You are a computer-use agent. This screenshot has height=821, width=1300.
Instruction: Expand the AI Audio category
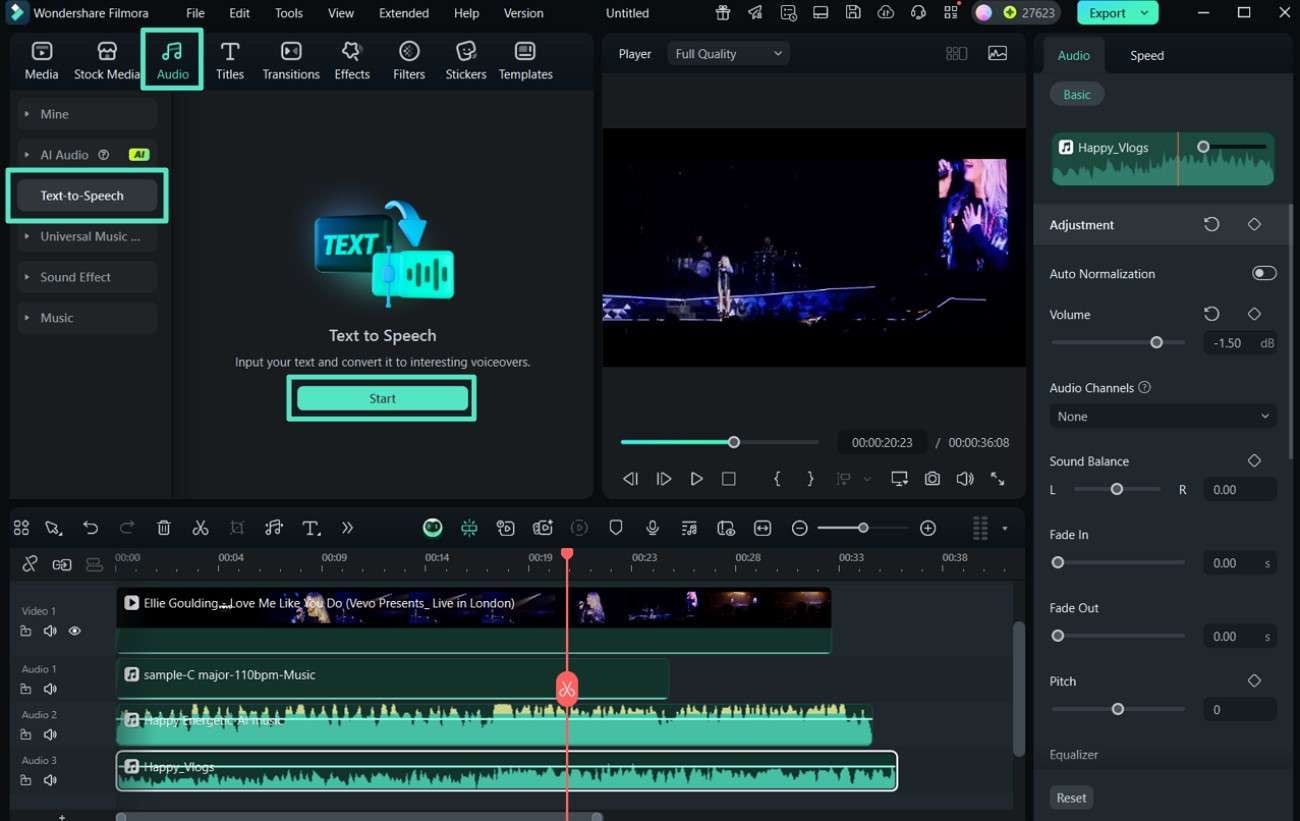[87, 155]
